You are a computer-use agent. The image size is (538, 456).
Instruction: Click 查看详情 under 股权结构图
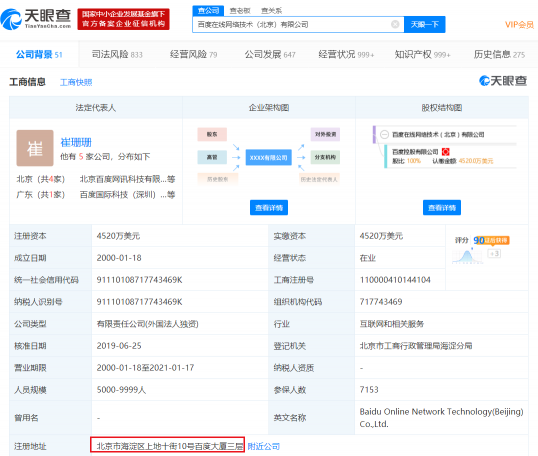[x=442, y=208]
